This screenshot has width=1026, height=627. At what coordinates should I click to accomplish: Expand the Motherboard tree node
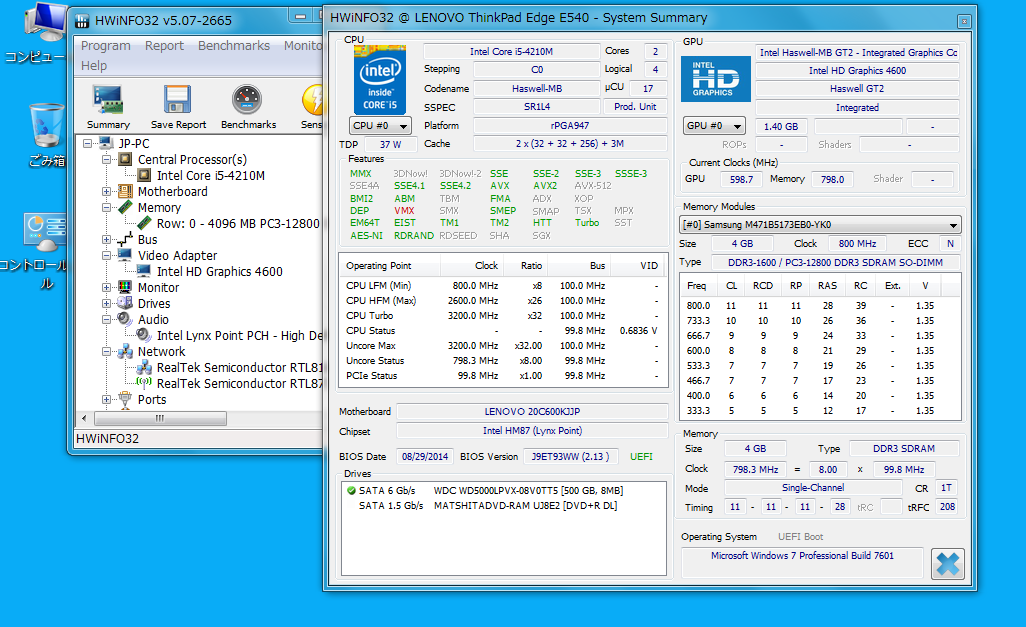[x=108, y=192]
